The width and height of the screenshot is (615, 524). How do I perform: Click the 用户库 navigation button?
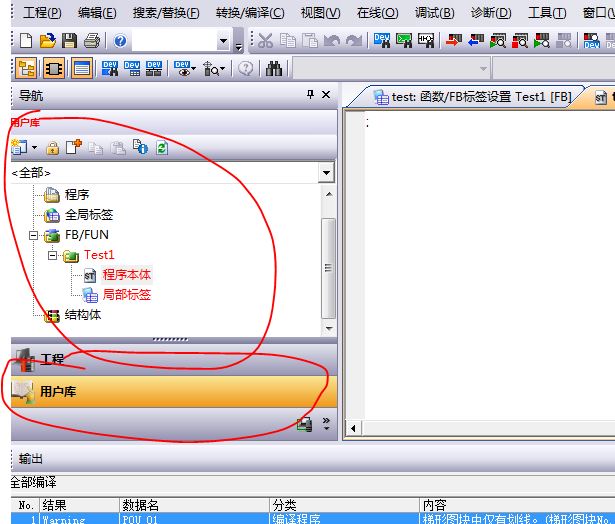pos(58,391)
